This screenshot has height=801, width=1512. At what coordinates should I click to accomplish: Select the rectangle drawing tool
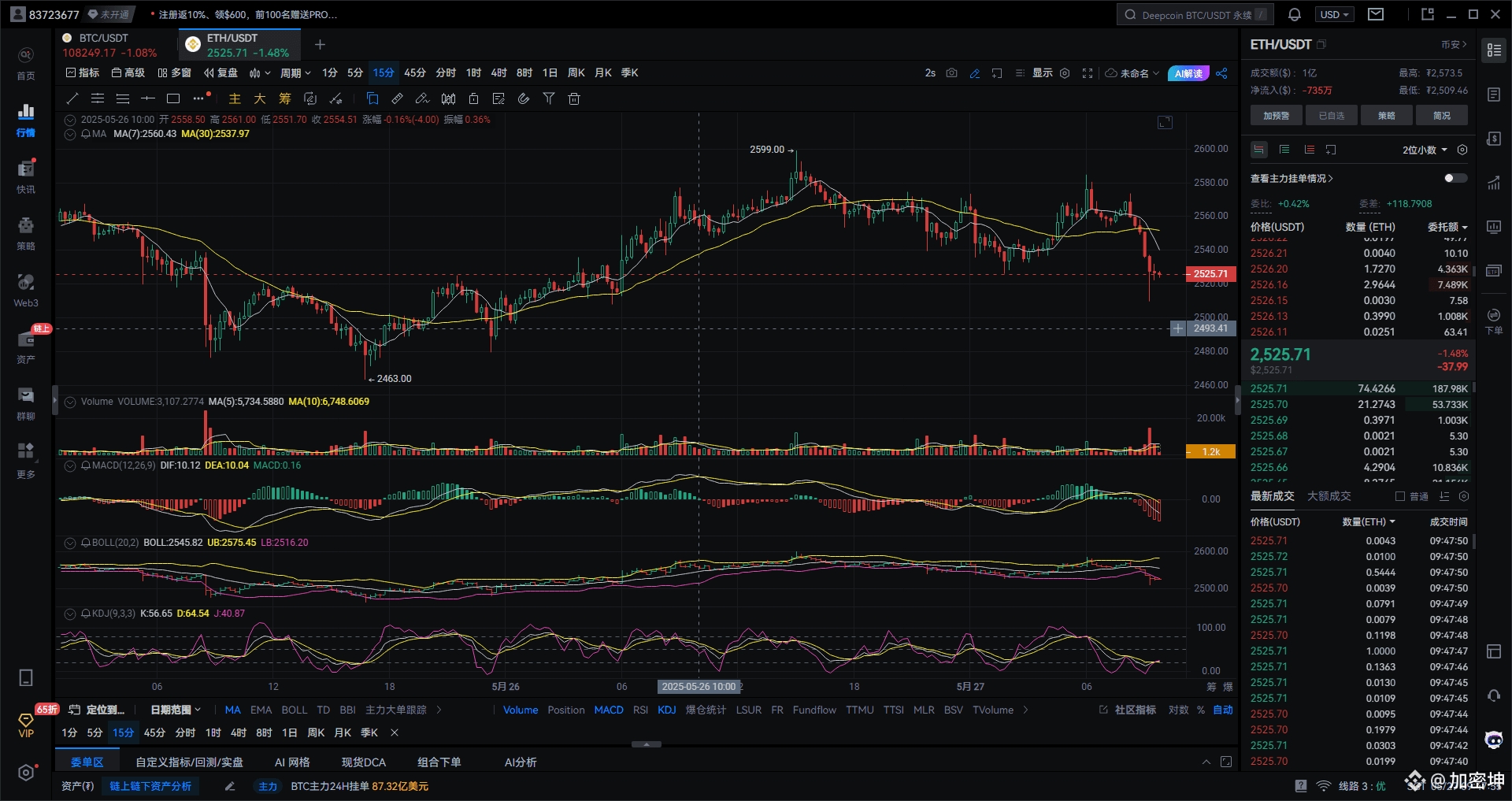pos(173,98)
